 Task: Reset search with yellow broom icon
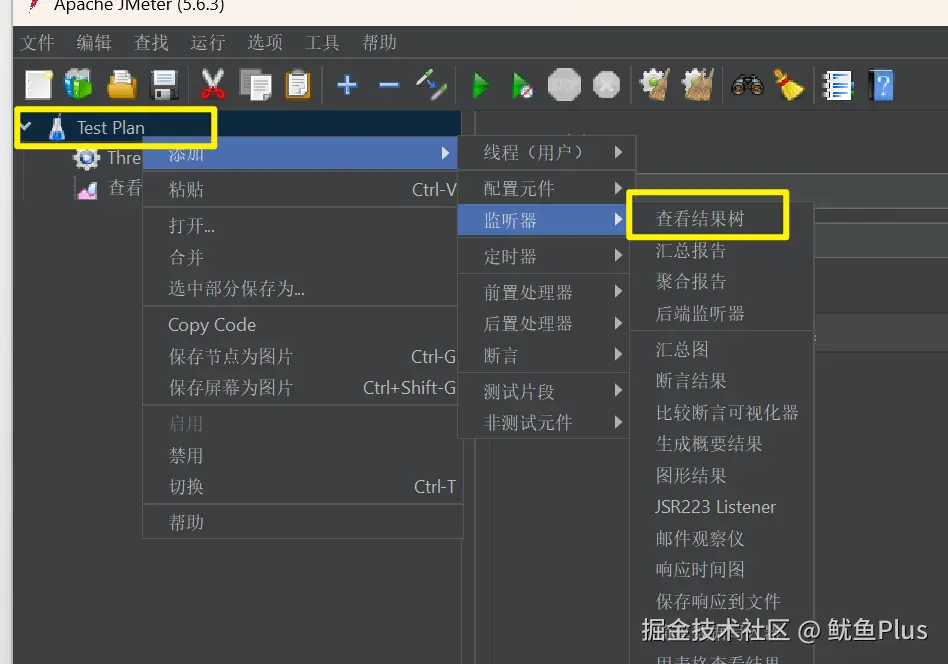(x=789, y=85)
